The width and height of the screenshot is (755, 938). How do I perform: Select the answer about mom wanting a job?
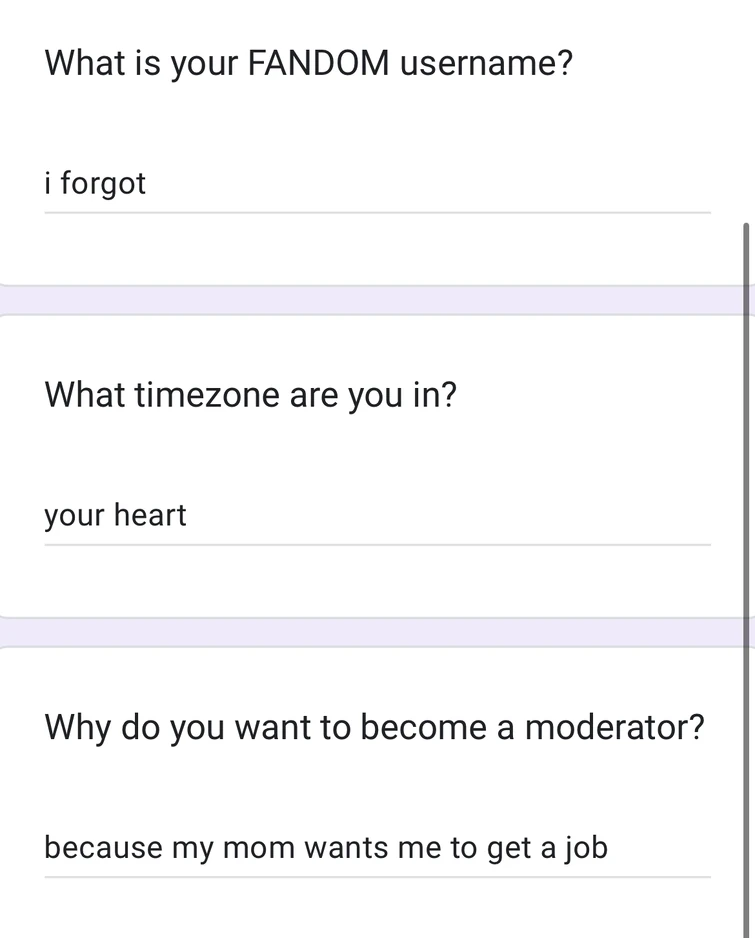[x=326, y=847]
